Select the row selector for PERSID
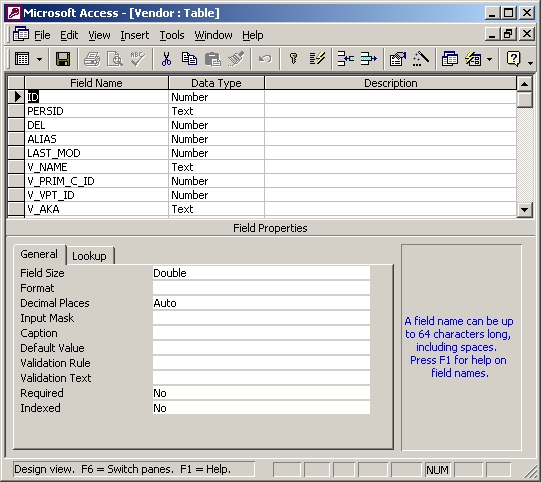 point(16,111)
